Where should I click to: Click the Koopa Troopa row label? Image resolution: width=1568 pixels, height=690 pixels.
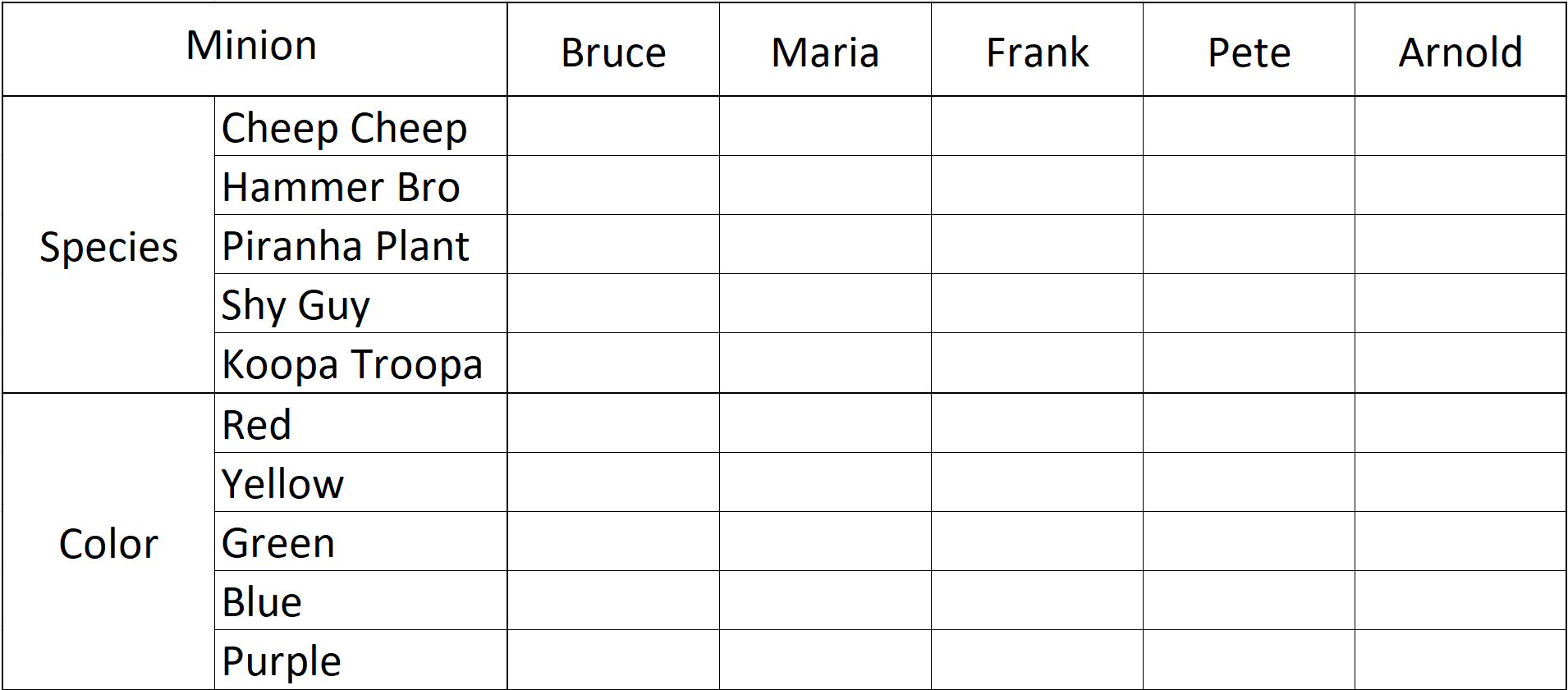tap(352, 363)
